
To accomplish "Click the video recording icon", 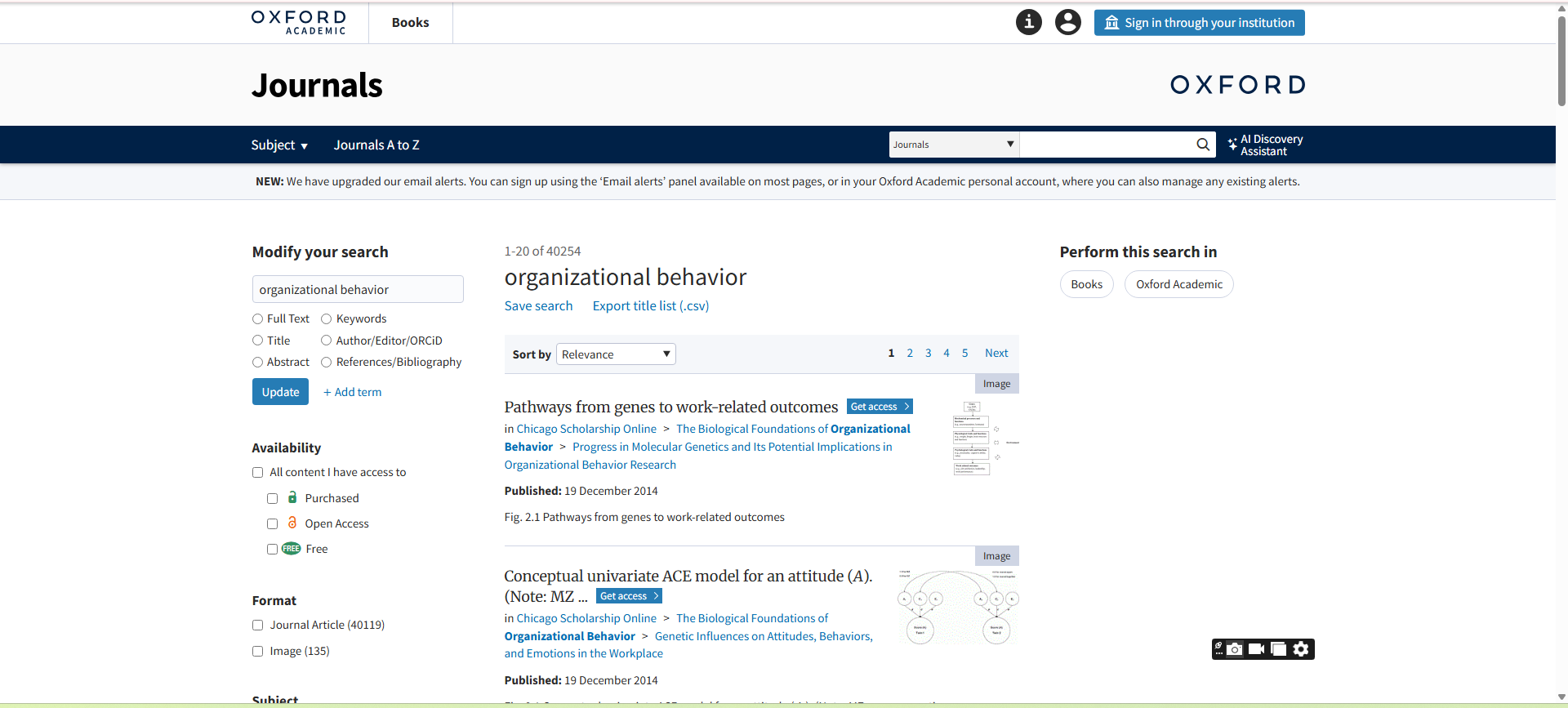I will [1257, 649].
